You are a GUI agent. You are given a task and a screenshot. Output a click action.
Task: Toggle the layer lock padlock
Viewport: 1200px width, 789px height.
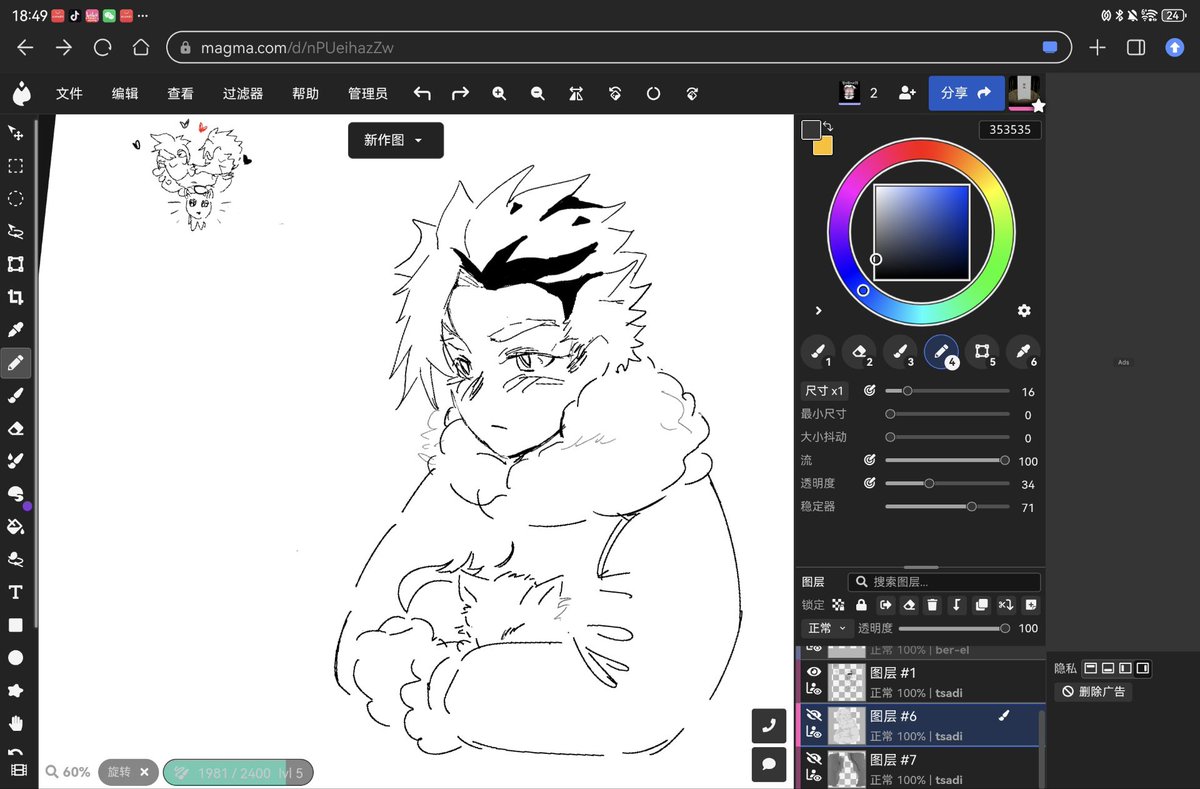click(861, 605)
